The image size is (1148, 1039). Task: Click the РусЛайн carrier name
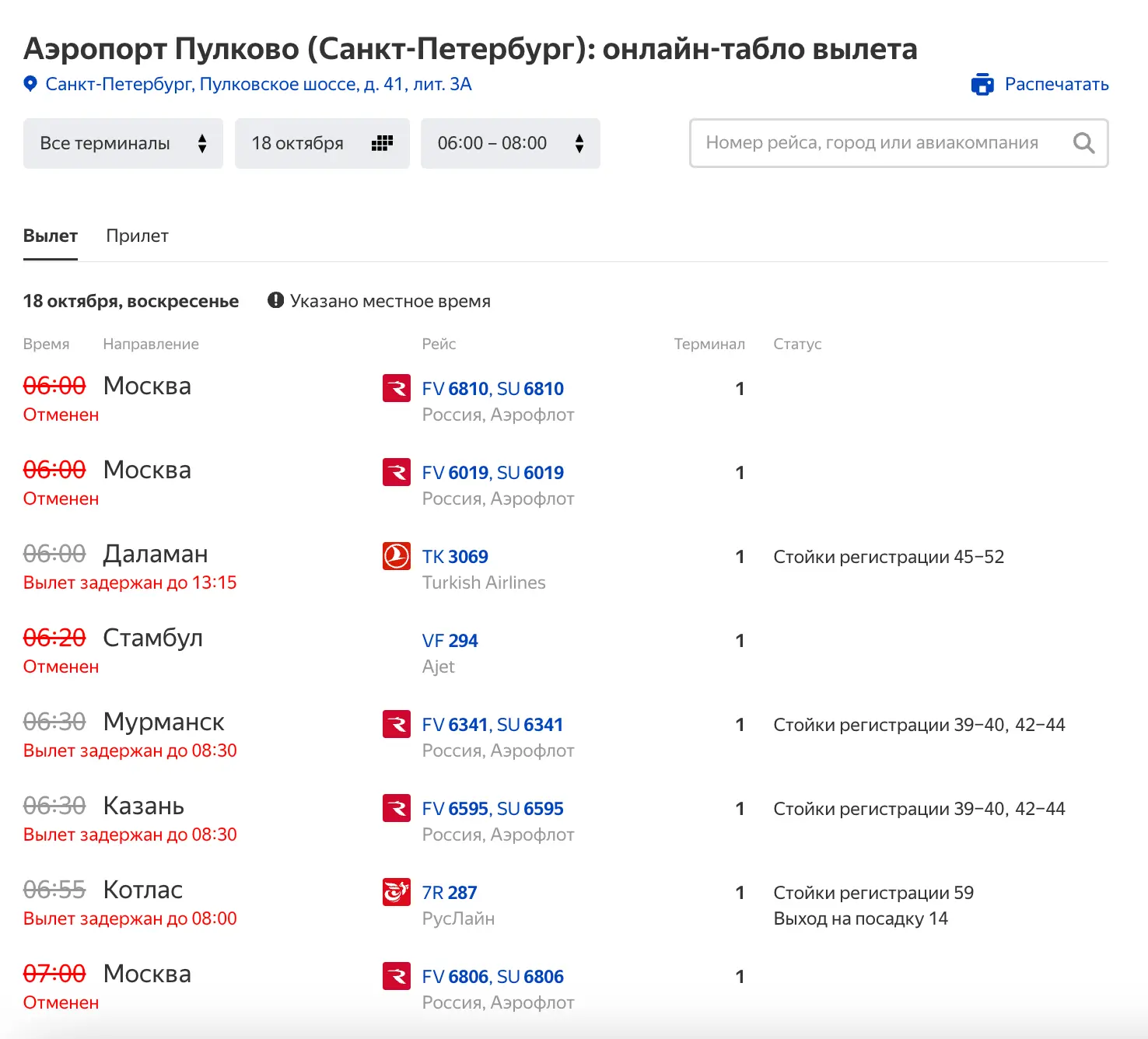coord(459,918)
